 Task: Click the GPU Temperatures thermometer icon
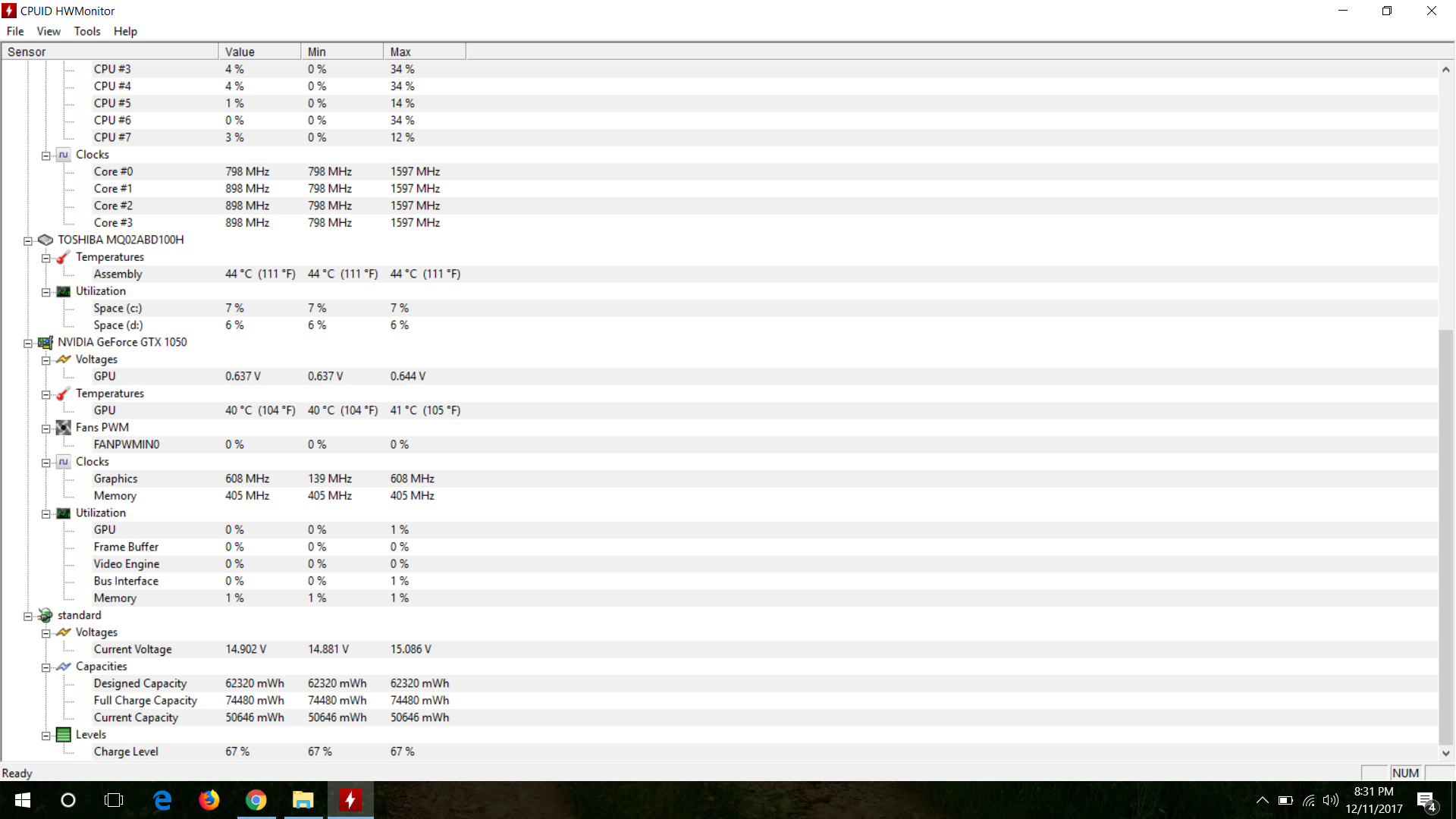point(64,394)
